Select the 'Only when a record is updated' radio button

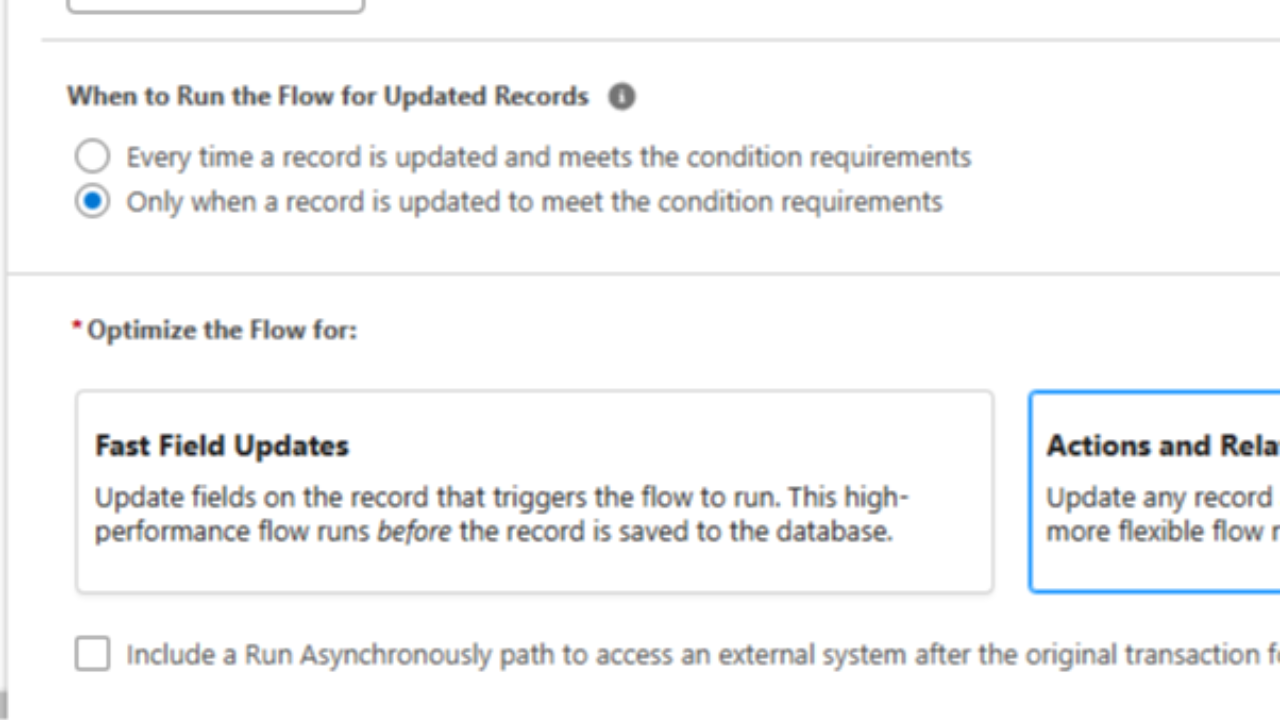tap(92, 202)
